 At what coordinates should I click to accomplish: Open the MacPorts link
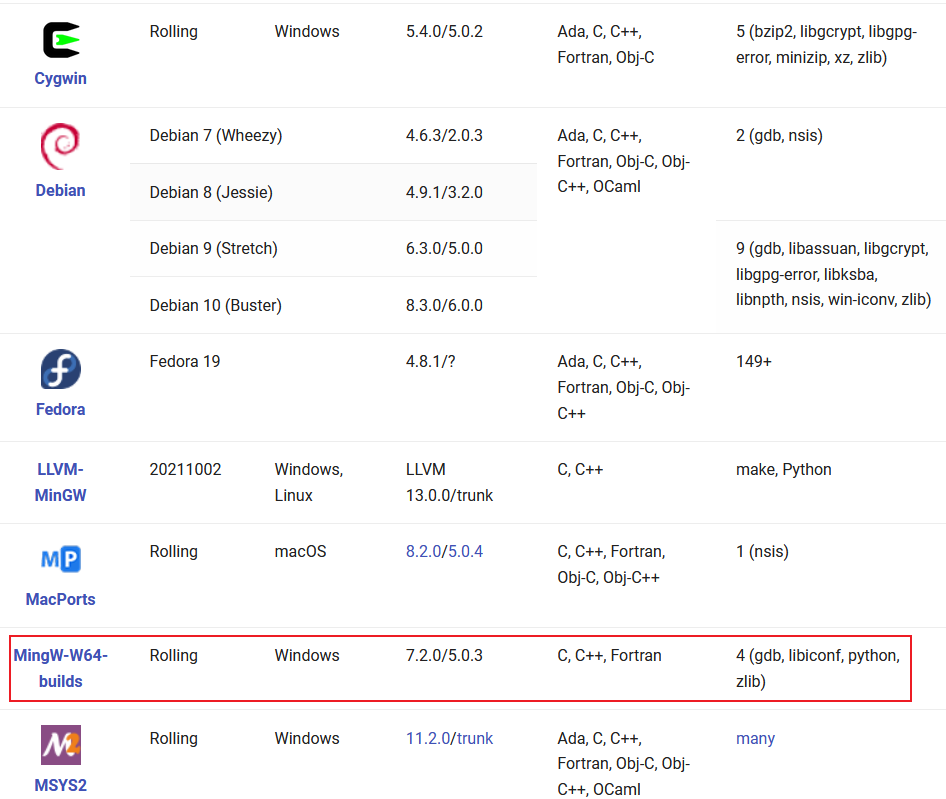(60, 599)
